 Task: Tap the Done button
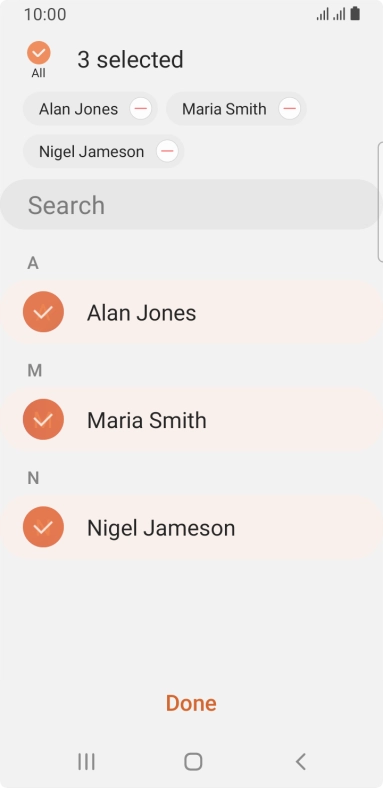[x=191, y=703]
